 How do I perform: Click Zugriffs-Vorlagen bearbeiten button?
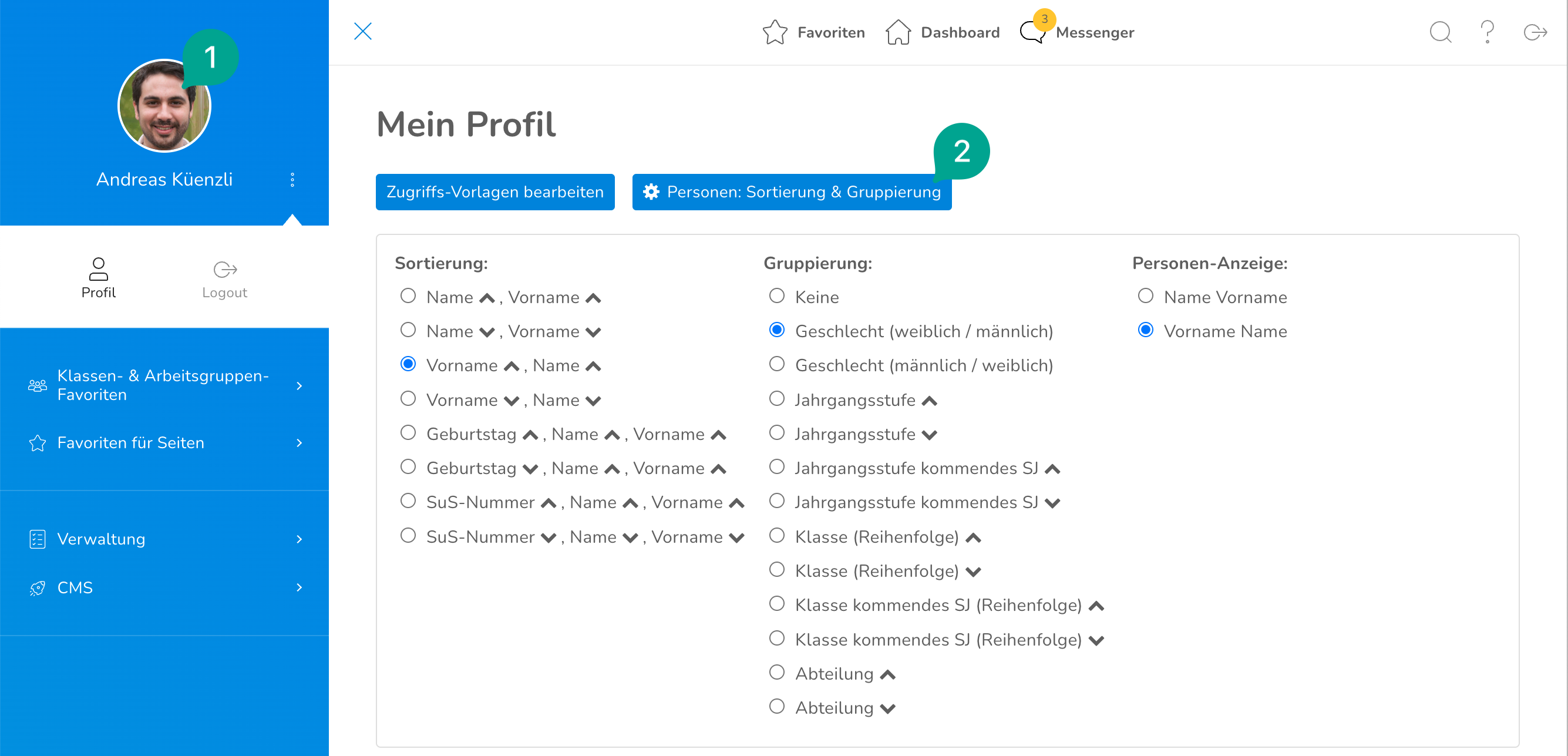(x=494, y=191)
